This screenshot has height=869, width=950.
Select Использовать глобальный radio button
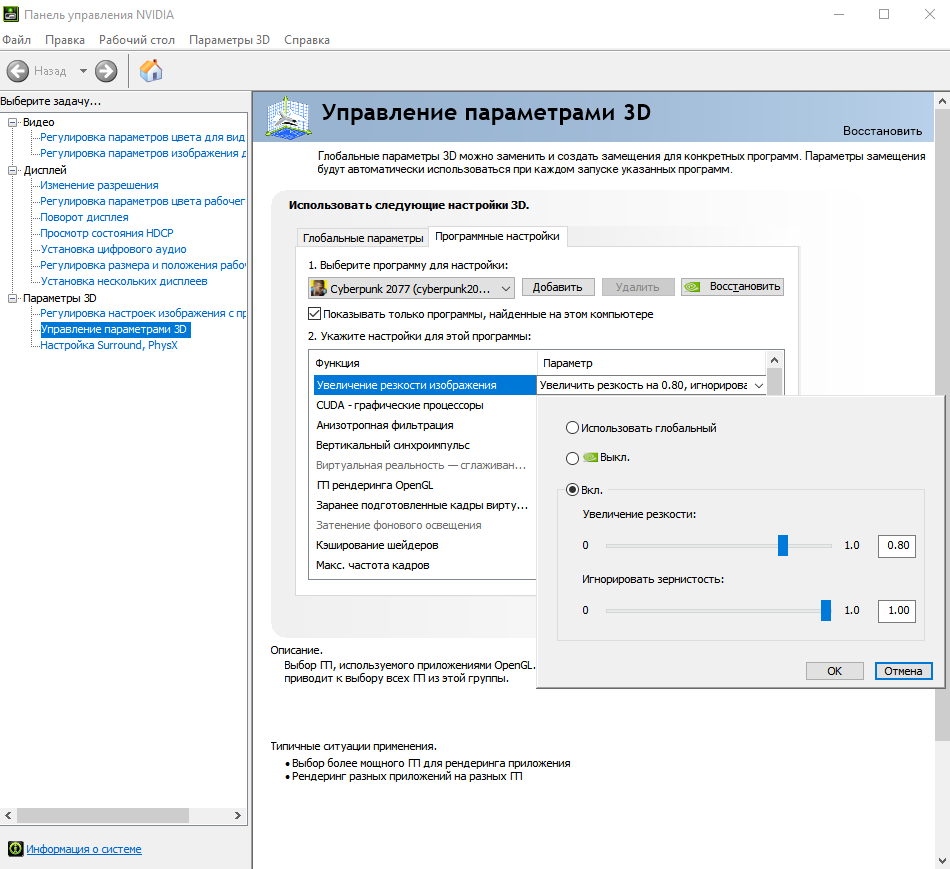[572, 428]
